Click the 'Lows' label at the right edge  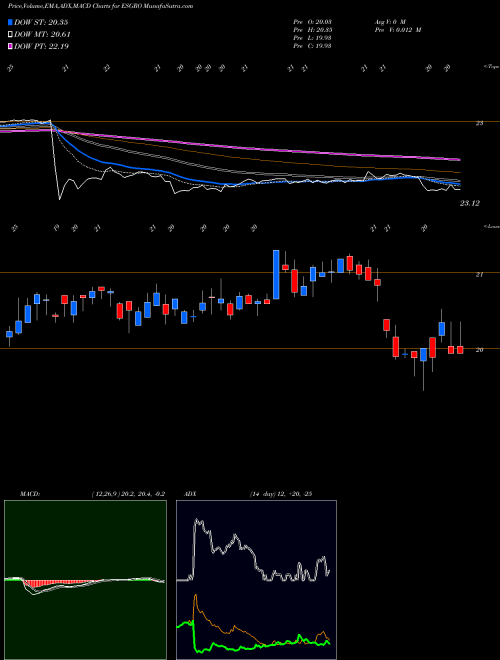click(491, 226)
